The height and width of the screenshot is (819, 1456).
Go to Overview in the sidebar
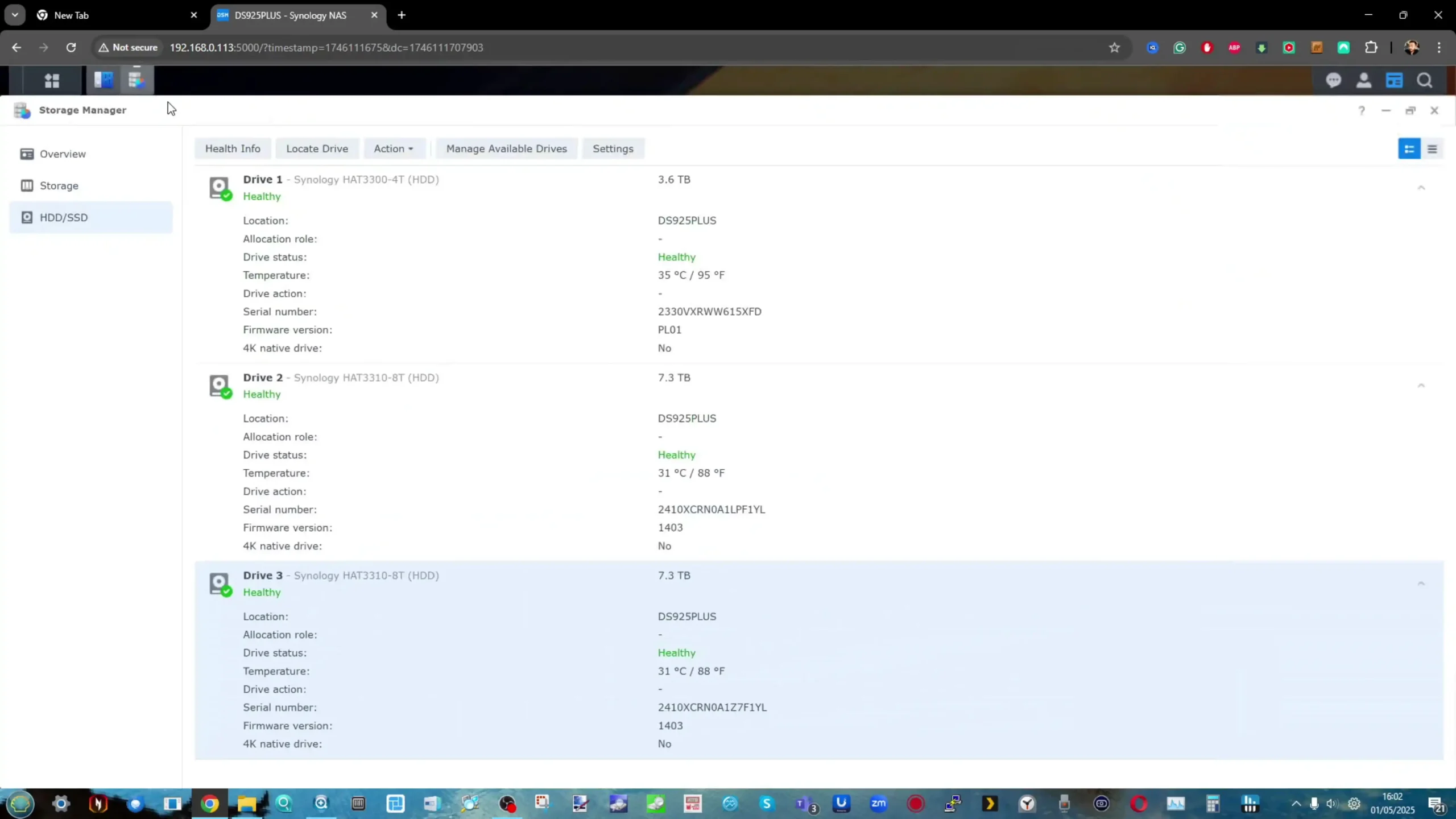91,154
